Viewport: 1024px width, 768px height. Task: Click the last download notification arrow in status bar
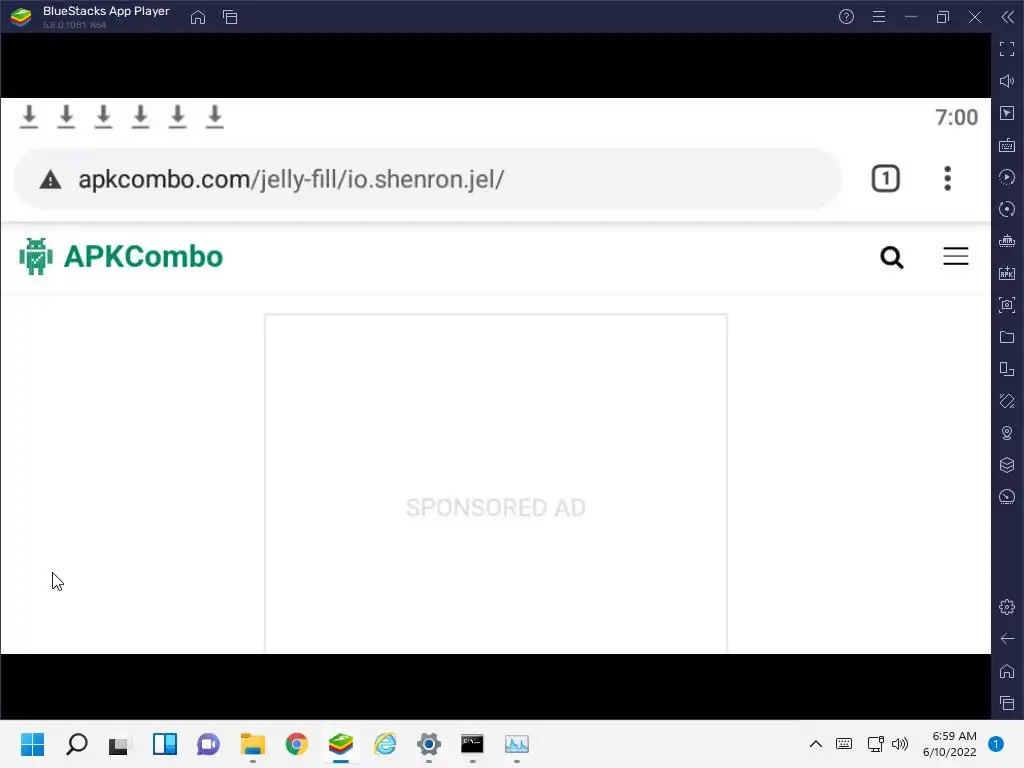point(214,117)
